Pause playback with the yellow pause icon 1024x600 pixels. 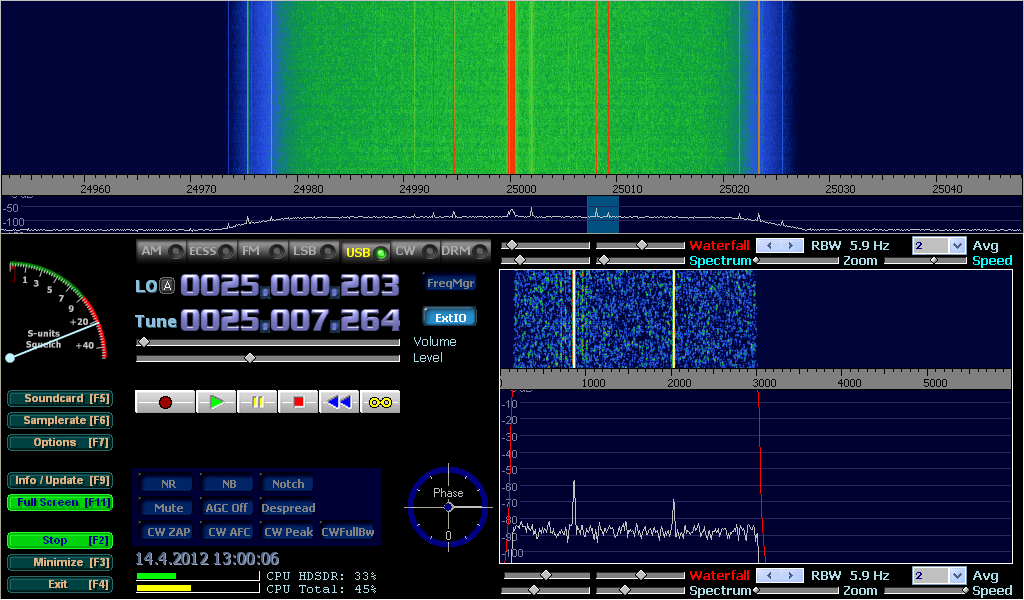click(x=257, y=402)
